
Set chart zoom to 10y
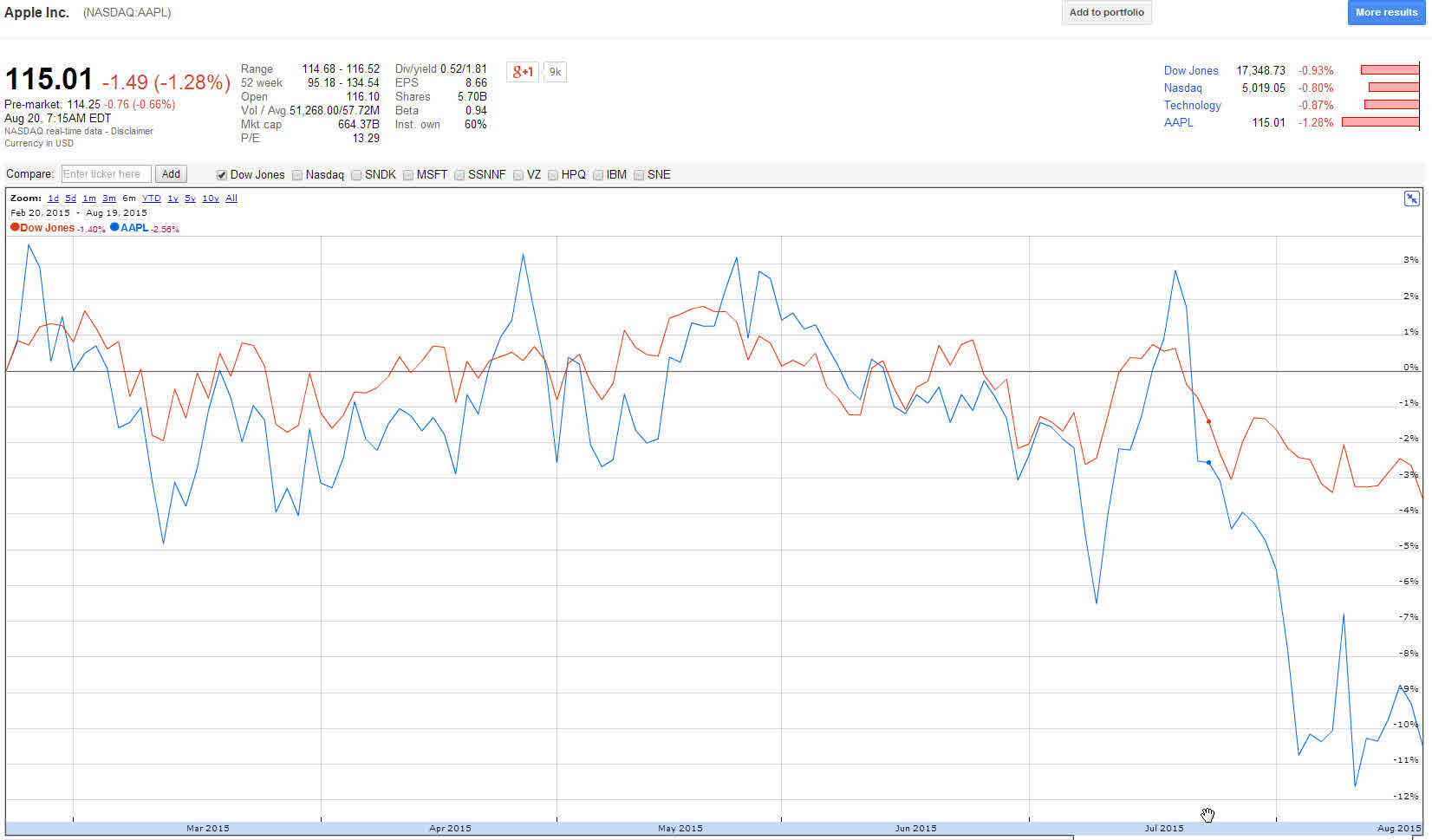pos(211,199)
